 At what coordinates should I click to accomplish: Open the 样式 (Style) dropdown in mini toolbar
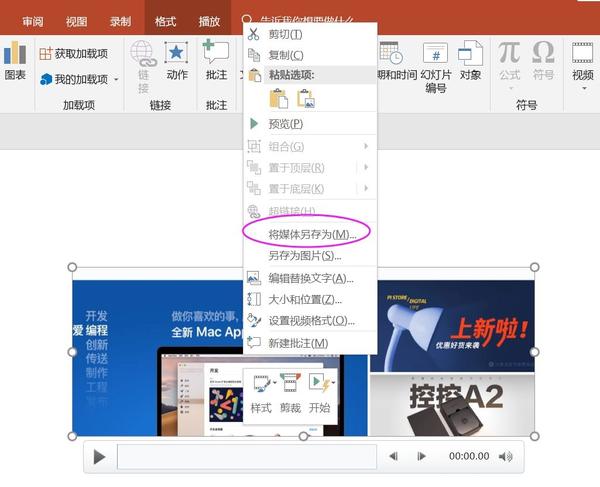272,383
